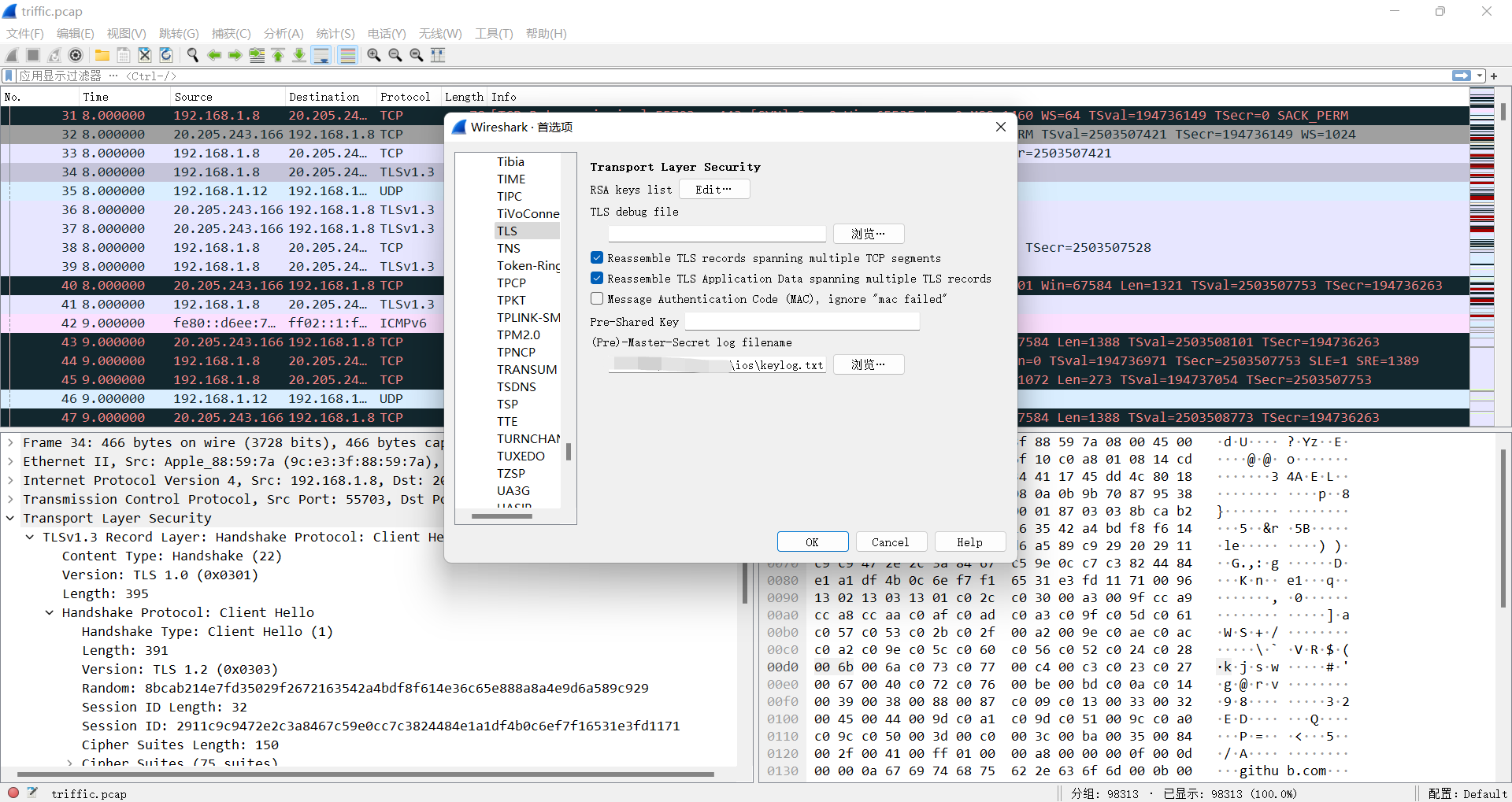
Task: Click the expert info red circle icon
Action: pos(13,793)
